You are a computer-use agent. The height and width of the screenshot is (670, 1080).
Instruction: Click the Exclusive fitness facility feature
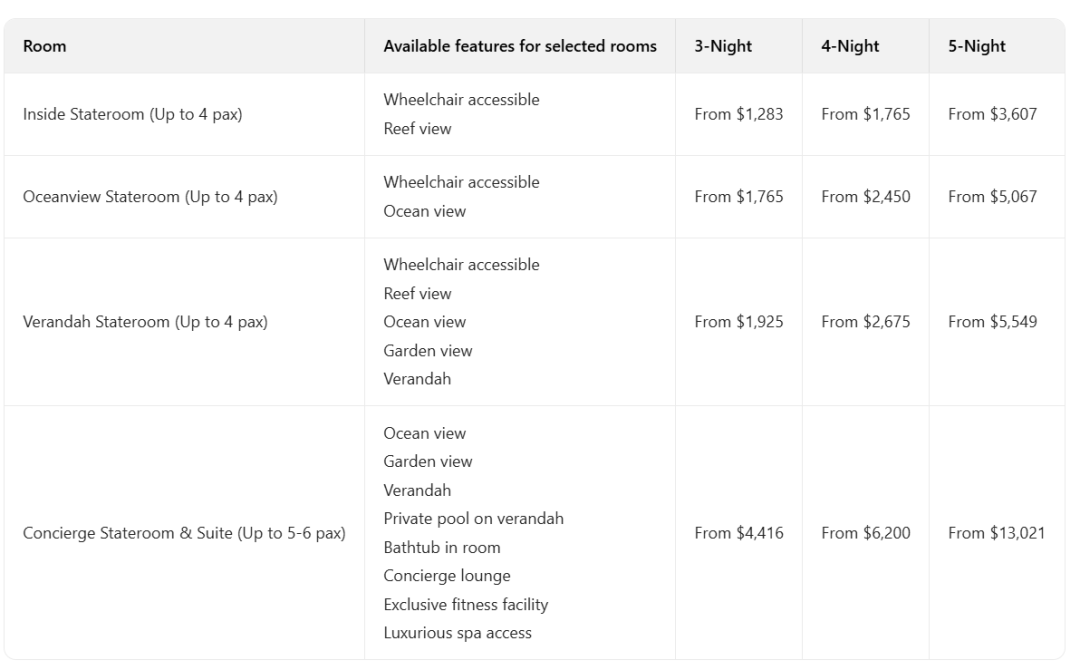tap(466, 605)
